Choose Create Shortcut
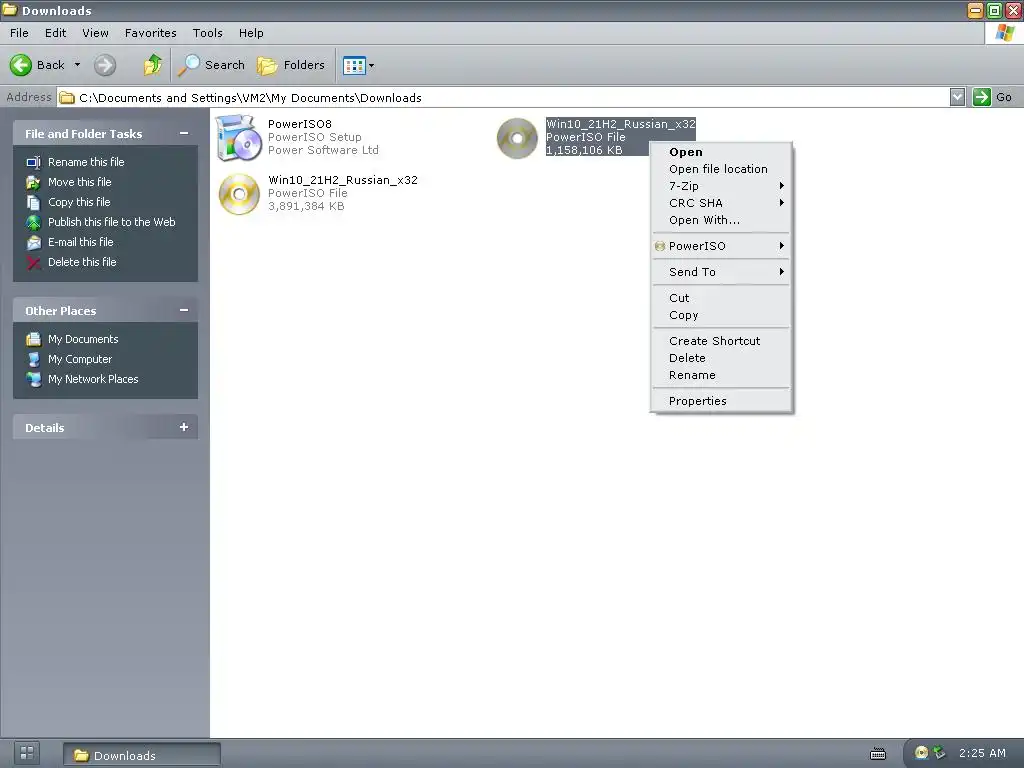This screenshot has height=768, width=1024. coord(721,341)
